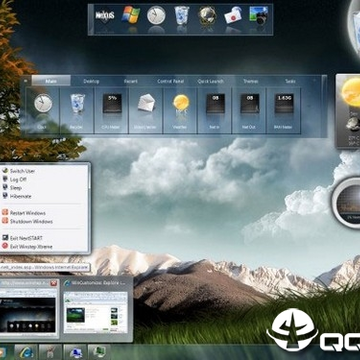Choose Shutdown Windows

(31, 221)
